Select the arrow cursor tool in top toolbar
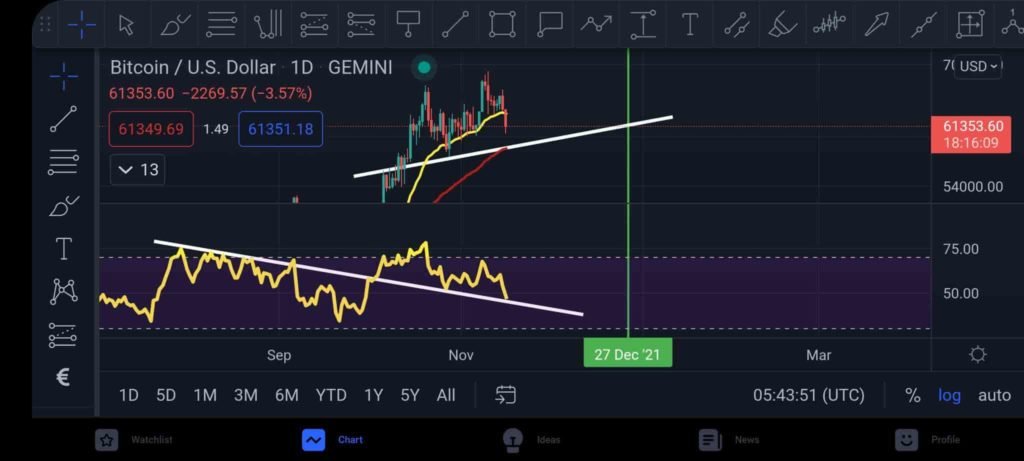Screen dimensions: 1024x461 126,24
